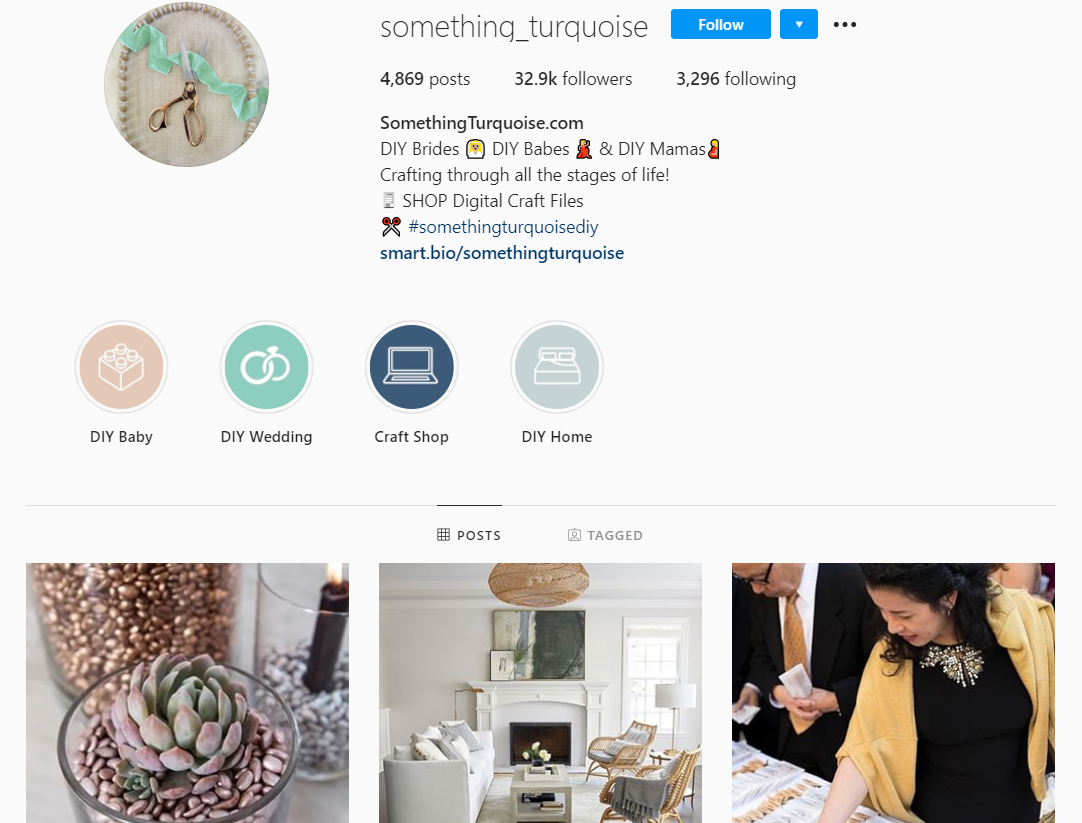
Task: Click the 4,869 posts count
Action: 425,79
